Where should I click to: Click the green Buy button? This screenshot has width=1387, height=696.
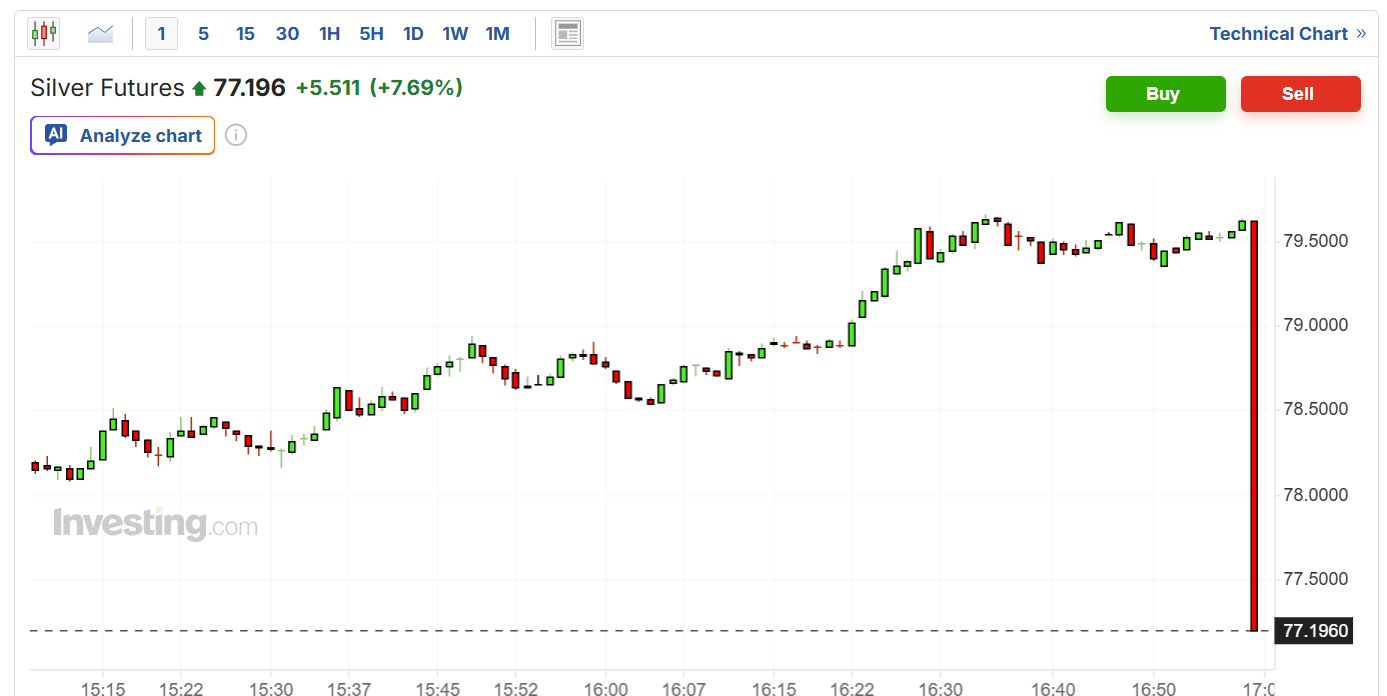point(1165,94)
